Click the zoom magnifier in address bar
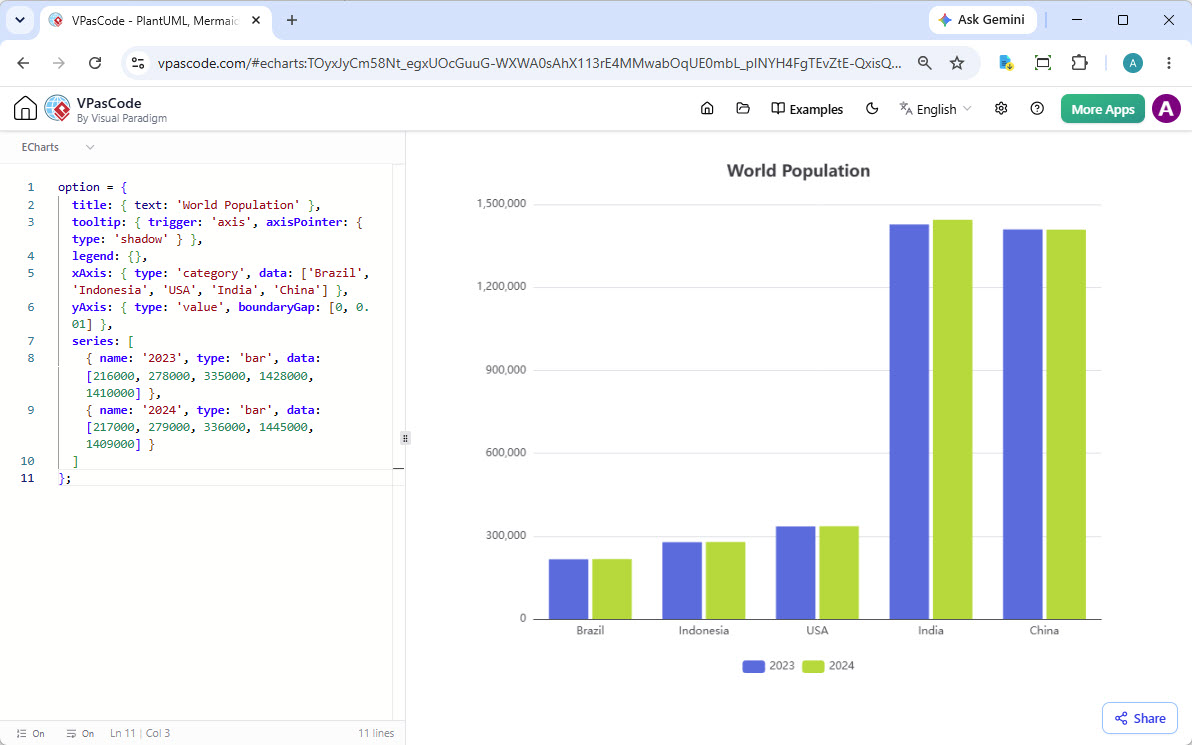The height and width of the screenshot is (745, 1192). (x=924, y=63)
